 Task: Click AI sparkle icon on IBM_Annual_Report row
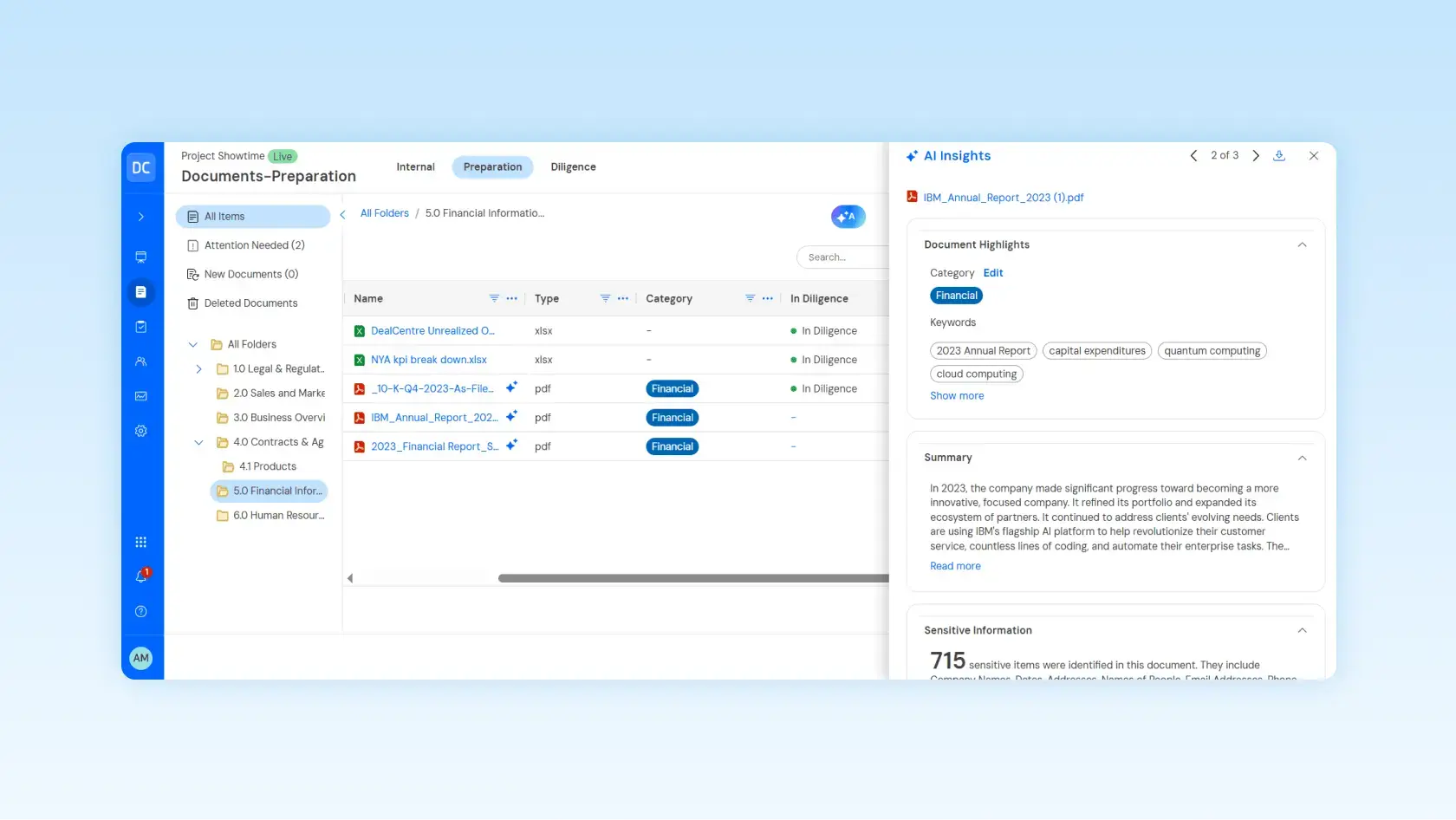[x=512, y=416]
